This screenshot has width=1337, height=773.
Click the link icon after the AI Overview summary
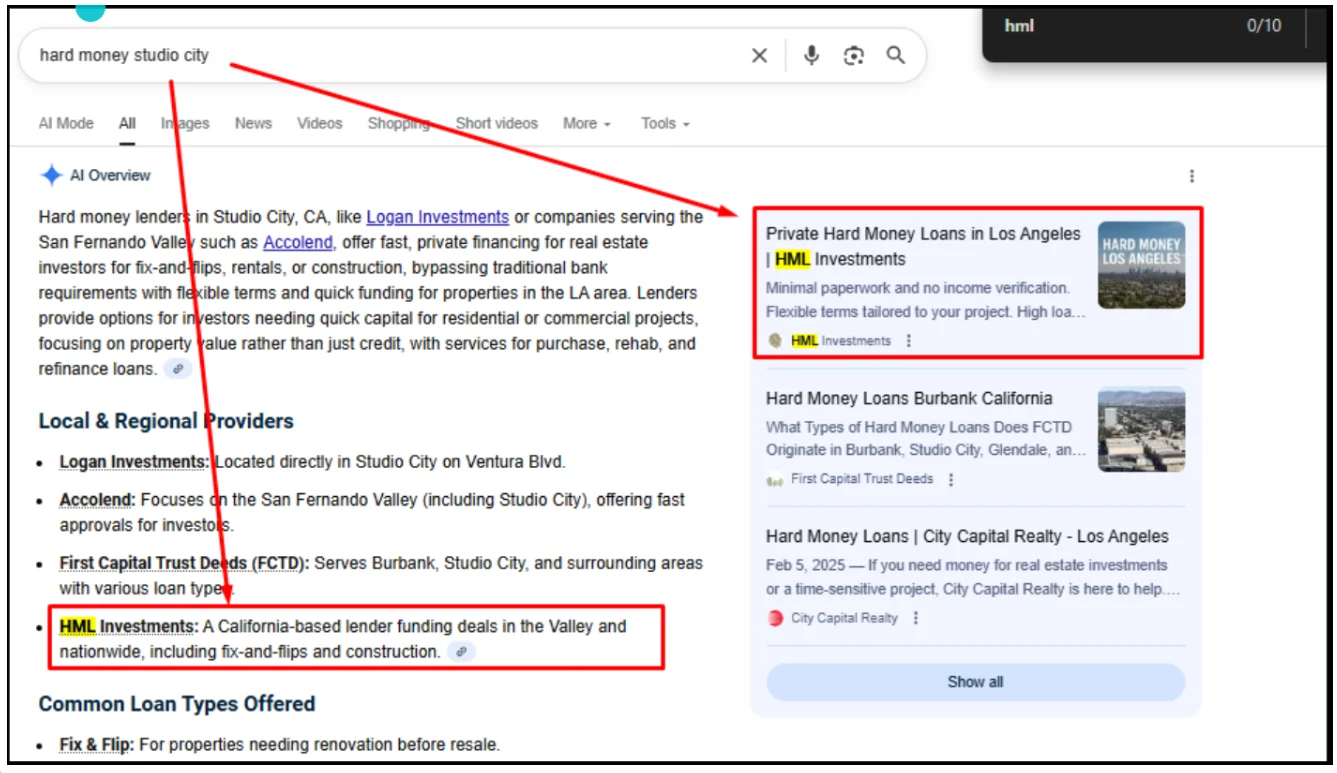click(178, 369)
